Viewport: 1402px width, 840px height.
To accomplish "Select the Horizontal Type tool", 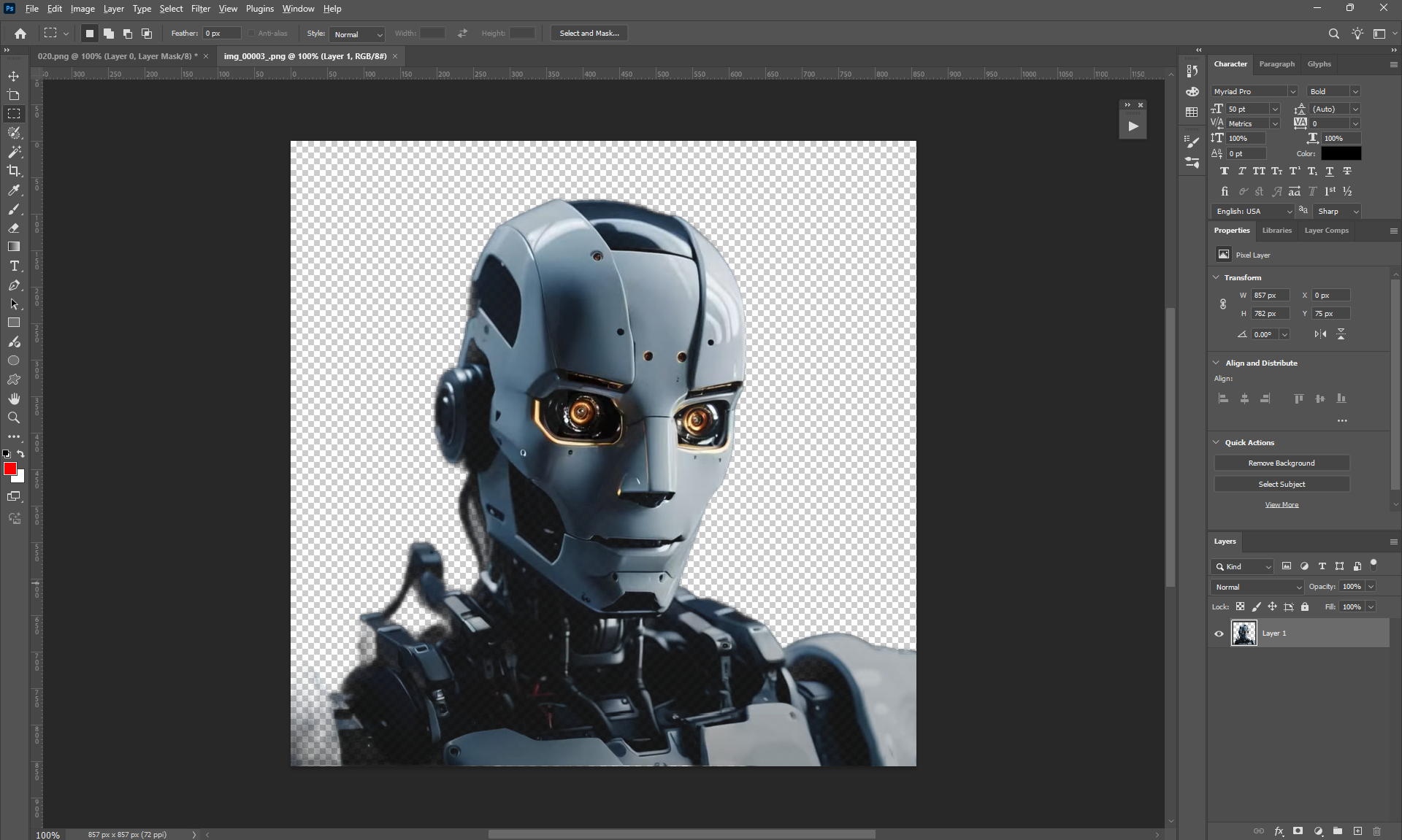I will [x=14, y=266].
